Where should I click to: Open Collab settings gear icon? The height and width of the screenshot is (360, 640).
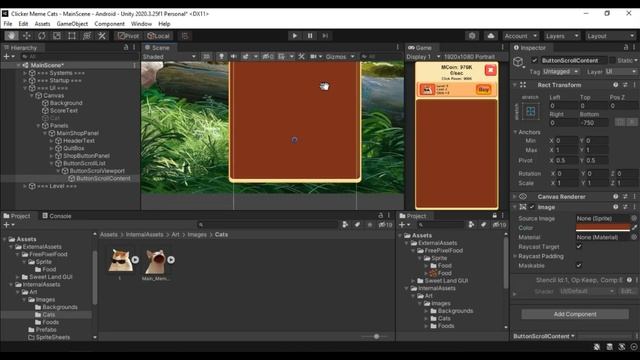click(472, 36)
